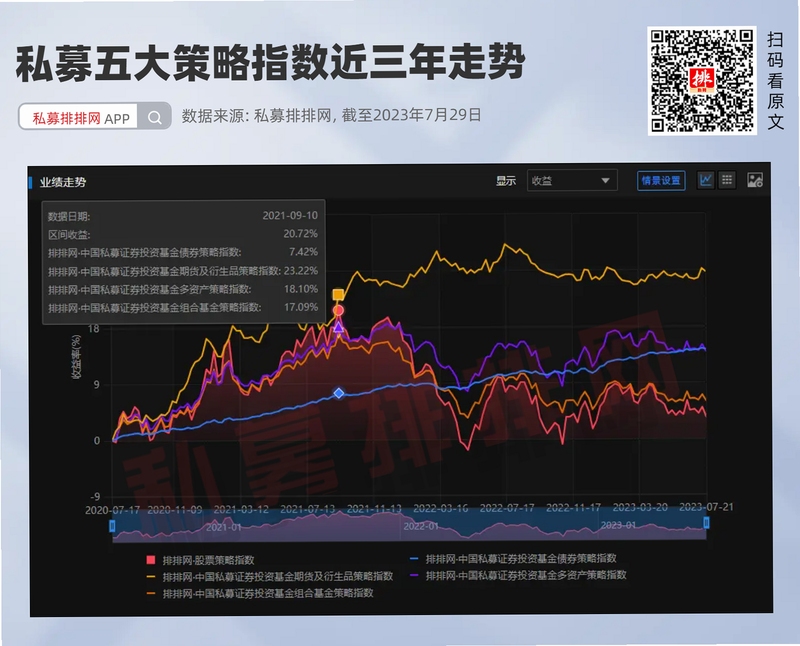This screenshot has height=646, width=800.
Task: Click the 收益率(%) y-axis title
Action: (77, 357)
